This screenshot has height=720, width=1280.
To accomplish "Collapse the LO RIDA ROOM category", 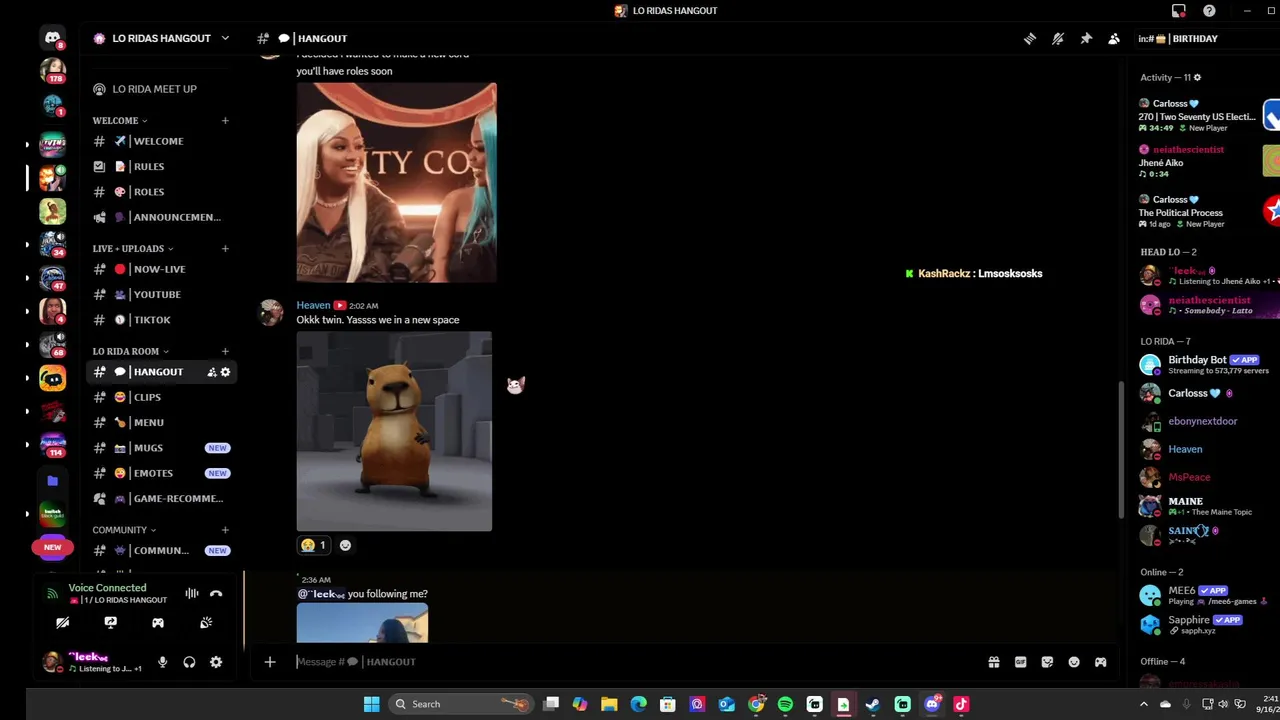I will 130,351.
